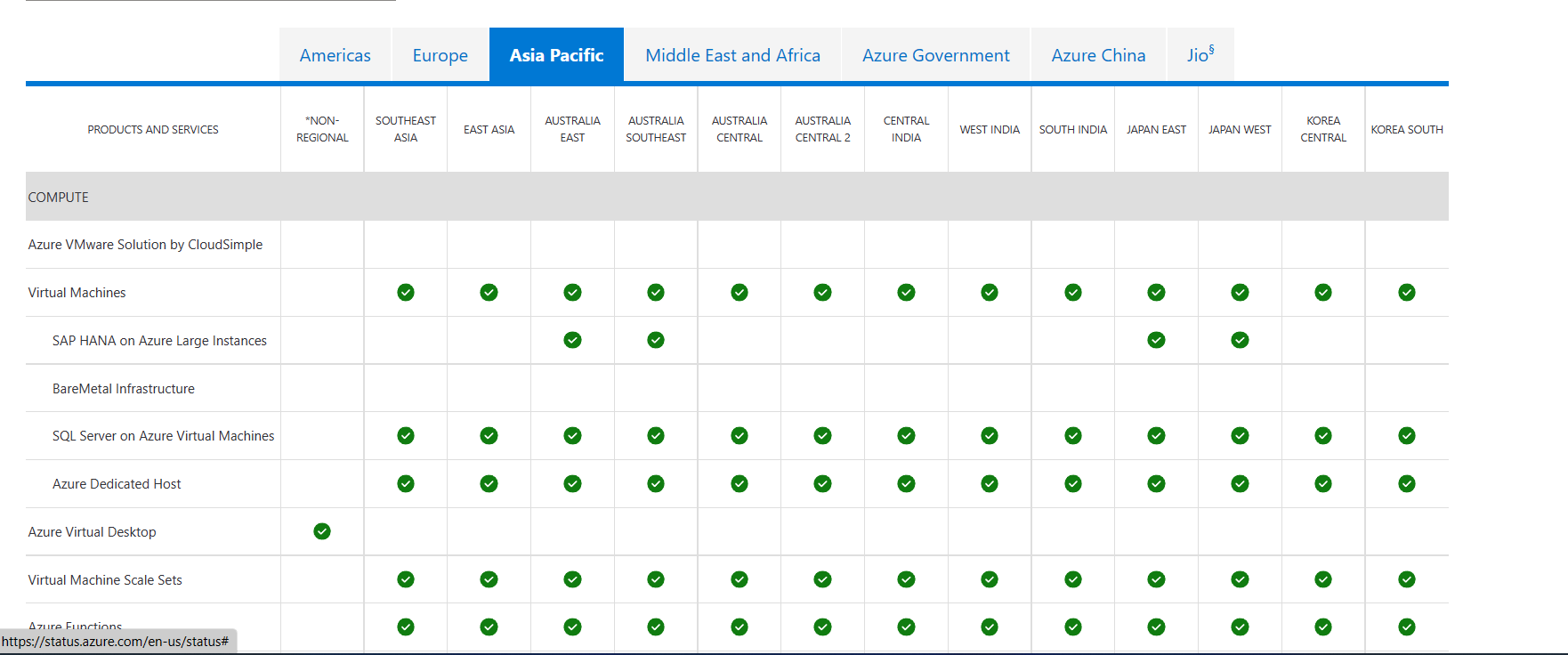The height and width of the screenshot is (655, 1568).
Task: Click the Australia East column header
Action: [572, 129]
